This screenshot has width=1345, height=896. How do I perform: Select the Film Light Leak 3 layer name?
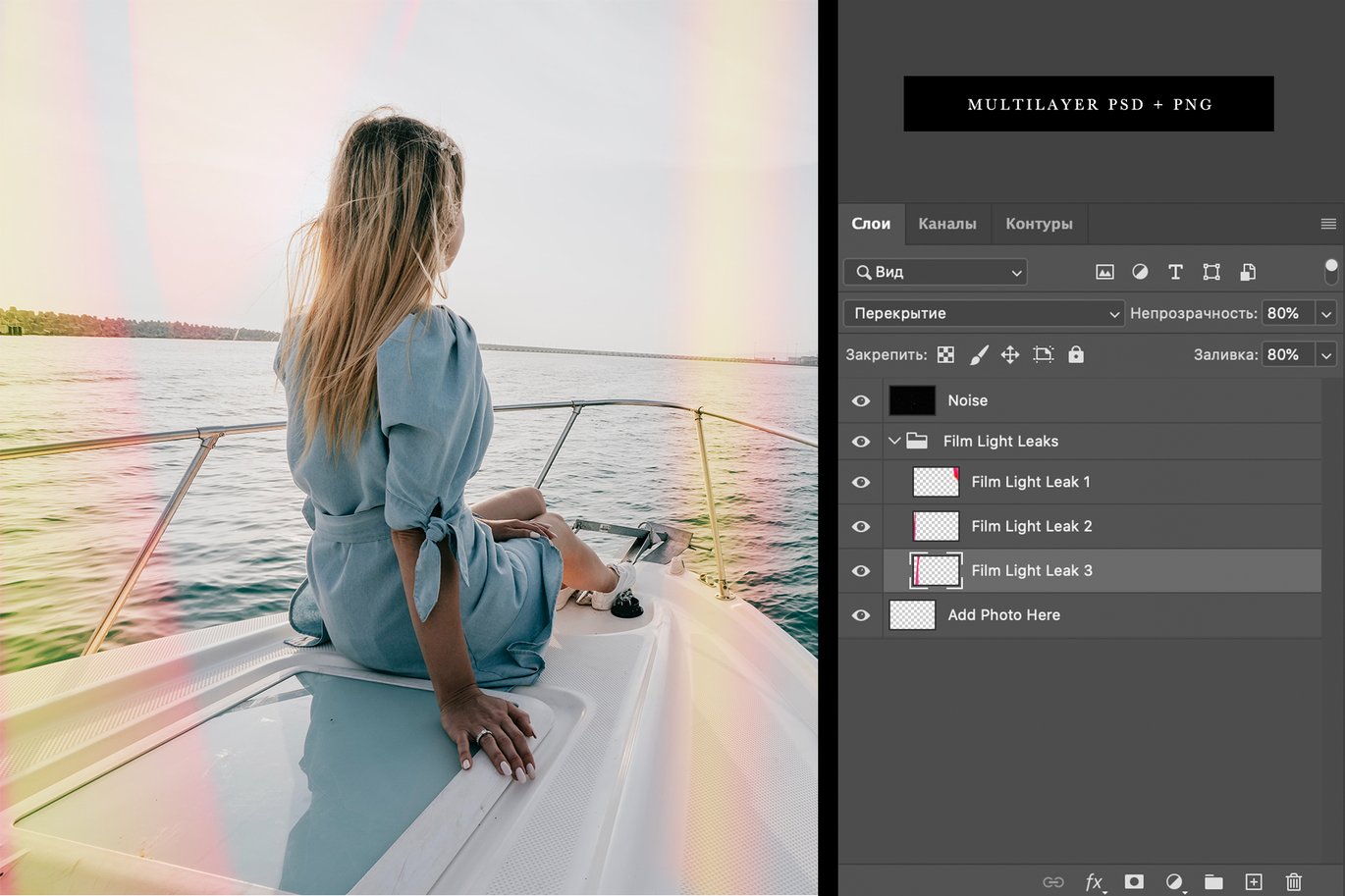coord(1032,570)
